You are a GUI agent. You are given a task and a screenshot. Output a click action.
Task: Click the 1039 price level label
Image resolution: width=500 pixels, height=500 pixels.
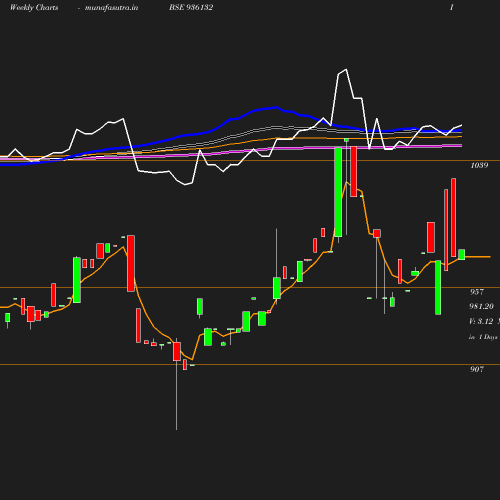point(479,165)
